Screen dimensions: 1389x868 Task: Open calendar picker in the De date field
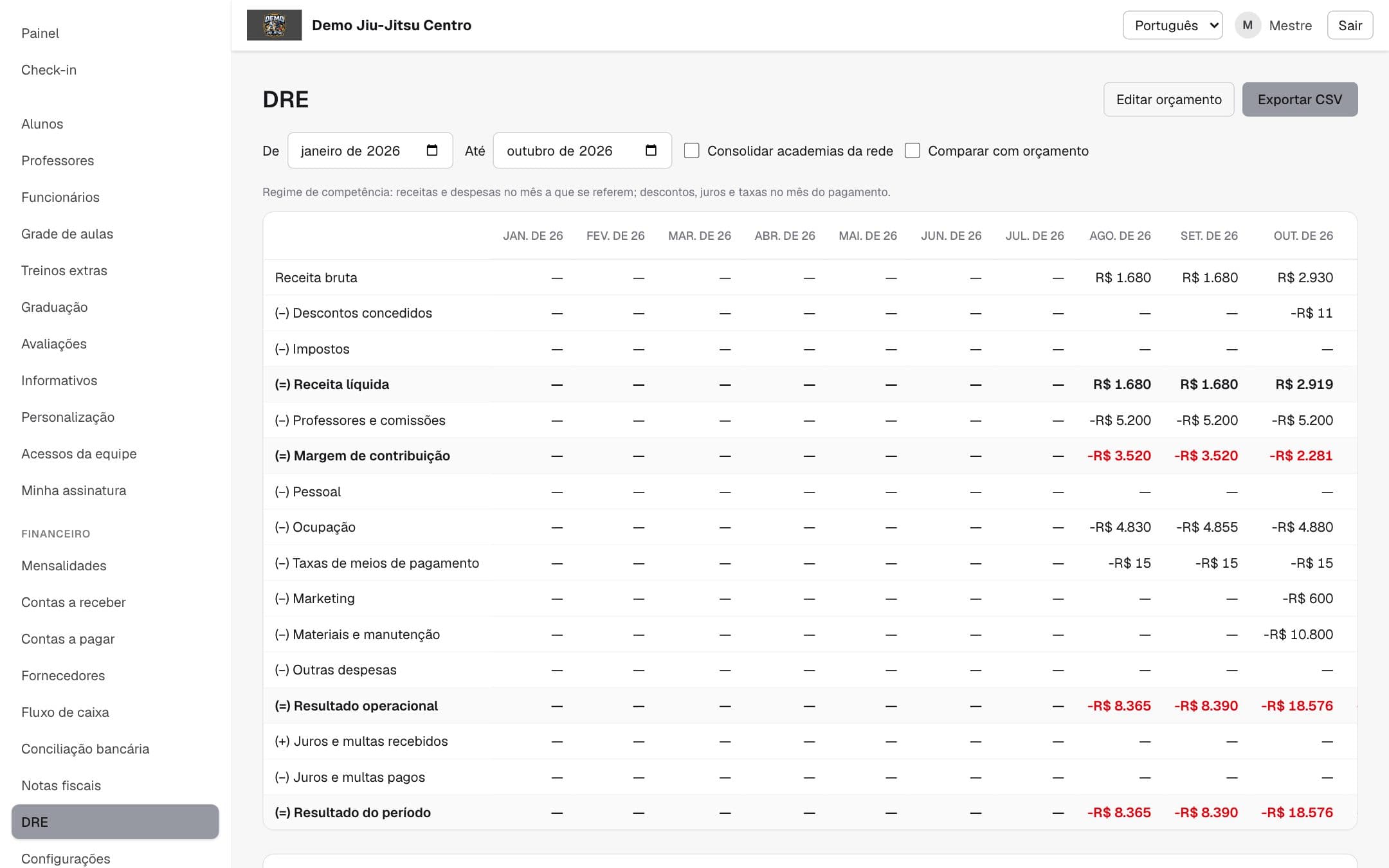[432, 150]
